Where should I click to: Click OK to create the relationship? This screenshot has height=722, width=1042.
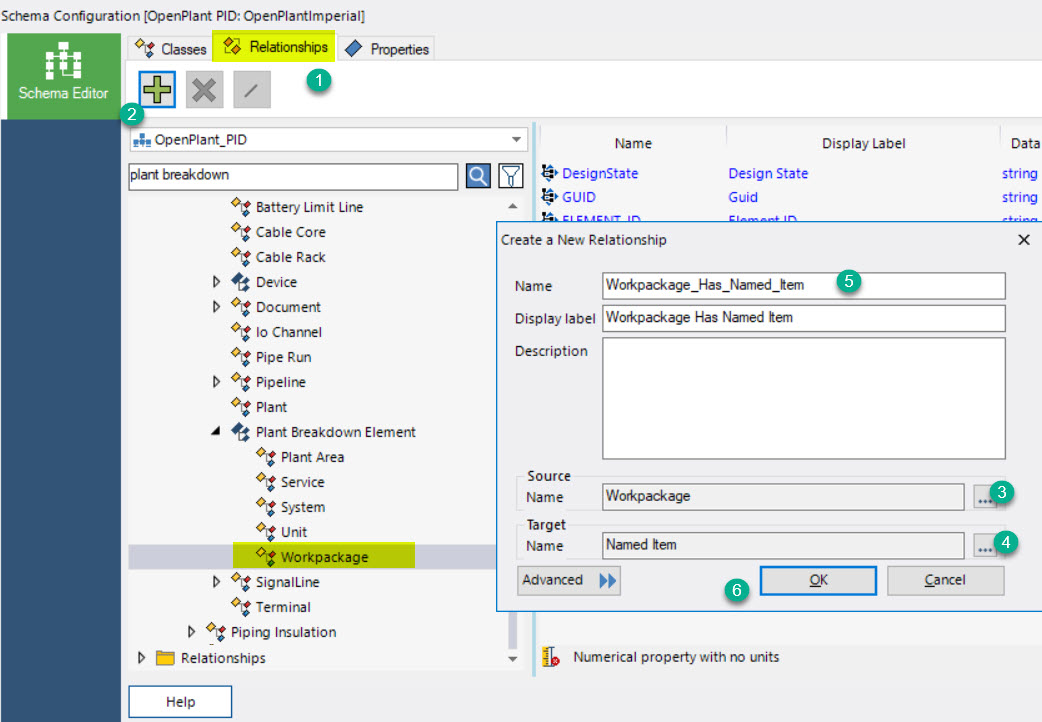pos(818,580)
